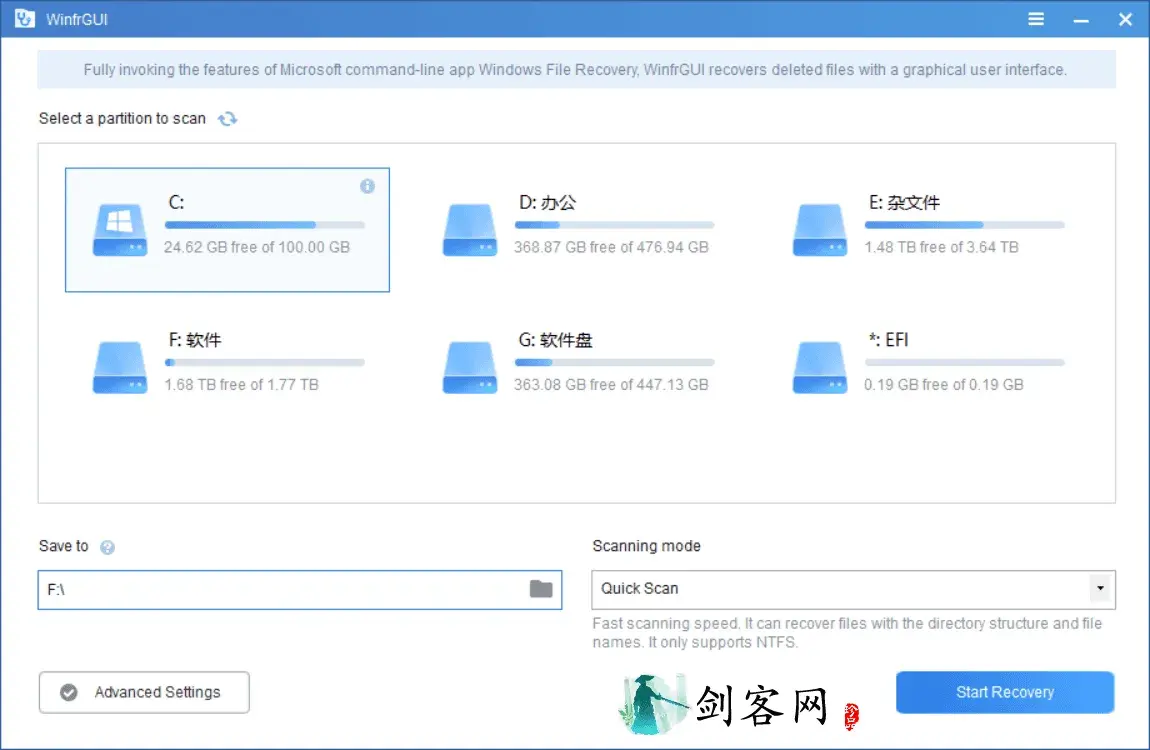This screenshot has width=1150, height=750.
Task: Click drive D: 办公 usage bar
Action: coord(615,225)
